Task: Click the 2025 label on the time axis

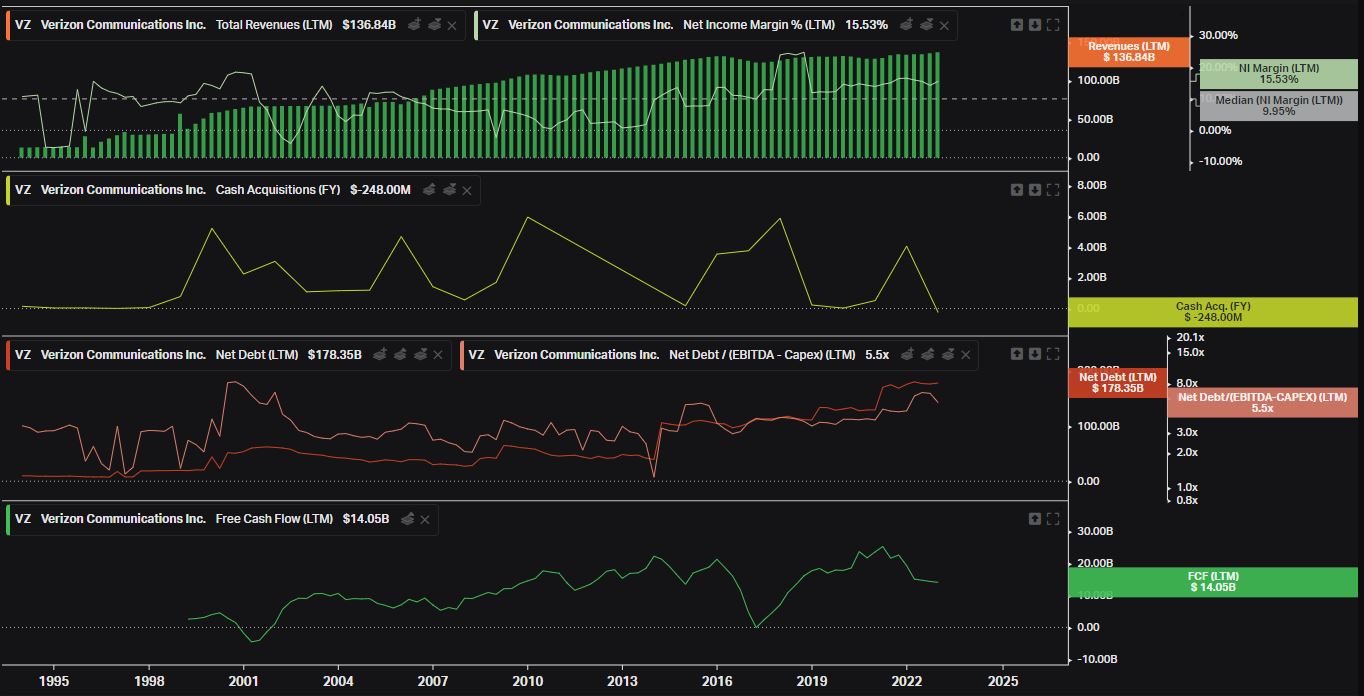Action: point(1002,681)
